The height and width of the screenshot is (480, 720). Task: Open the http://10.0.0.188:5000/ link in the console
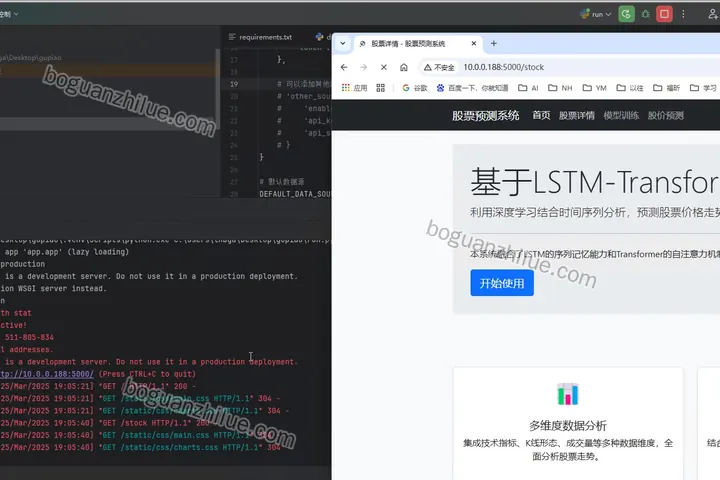click(x=46, y=374)
